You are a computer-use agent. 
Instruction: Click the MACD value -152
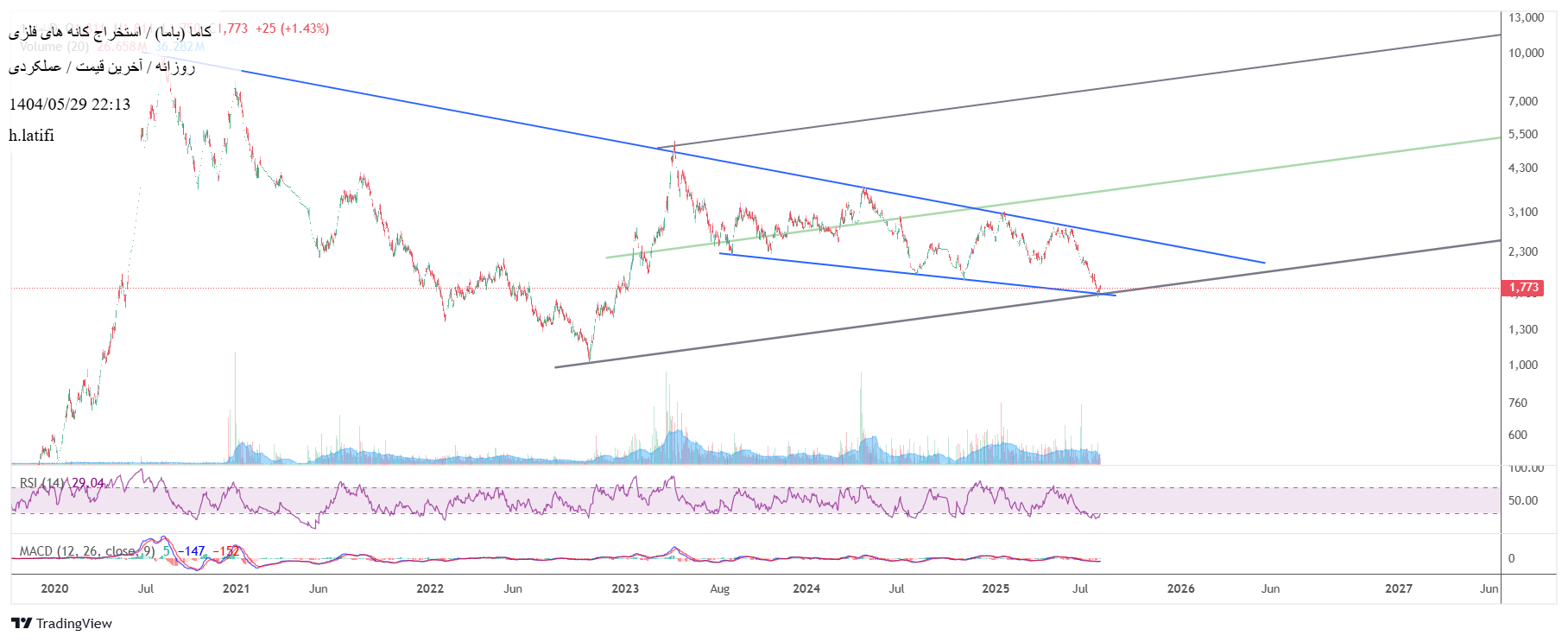[x=226, y=550]
